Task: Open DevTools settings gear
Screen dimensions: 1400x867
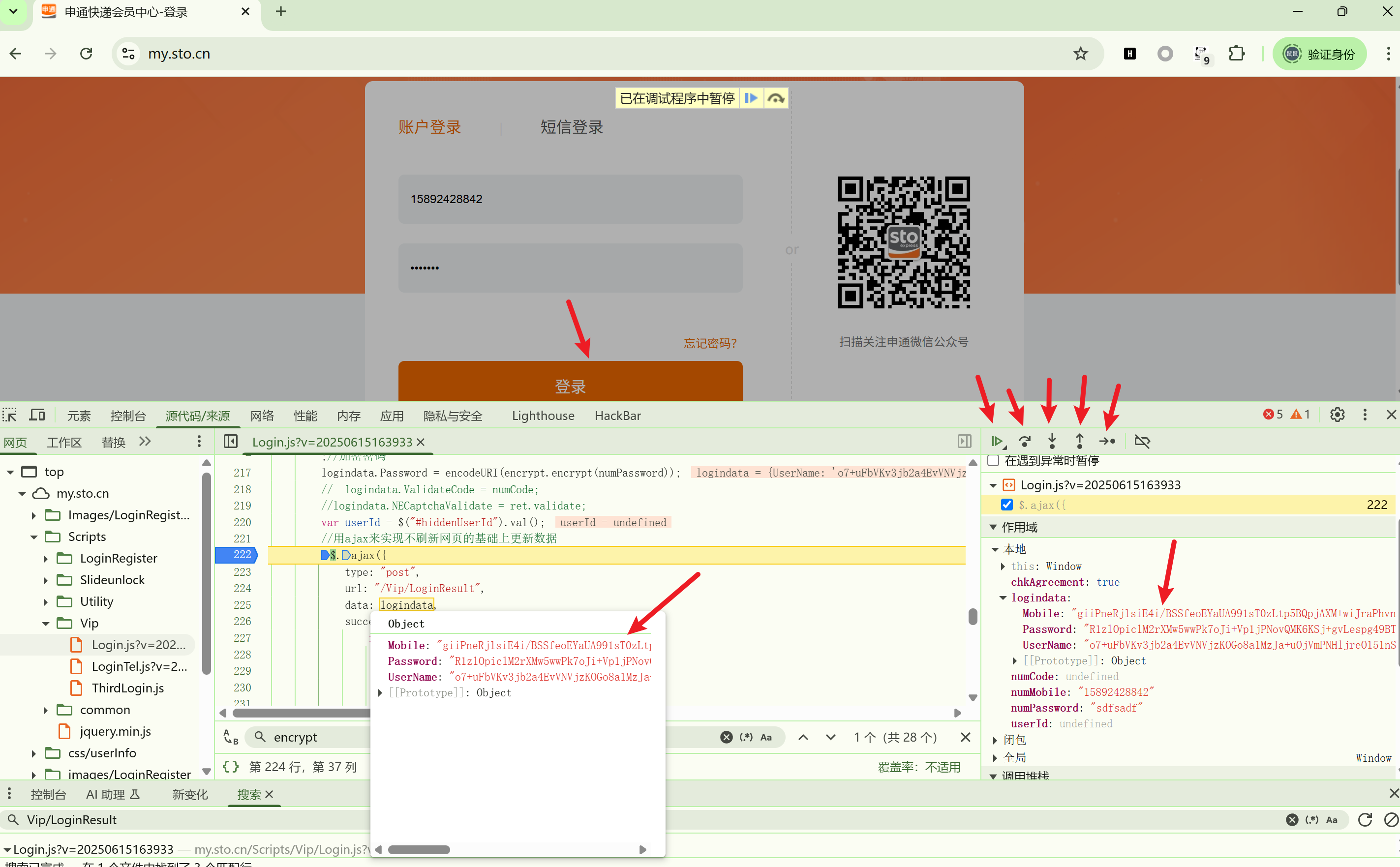Action: click(x=1338, y=415)
